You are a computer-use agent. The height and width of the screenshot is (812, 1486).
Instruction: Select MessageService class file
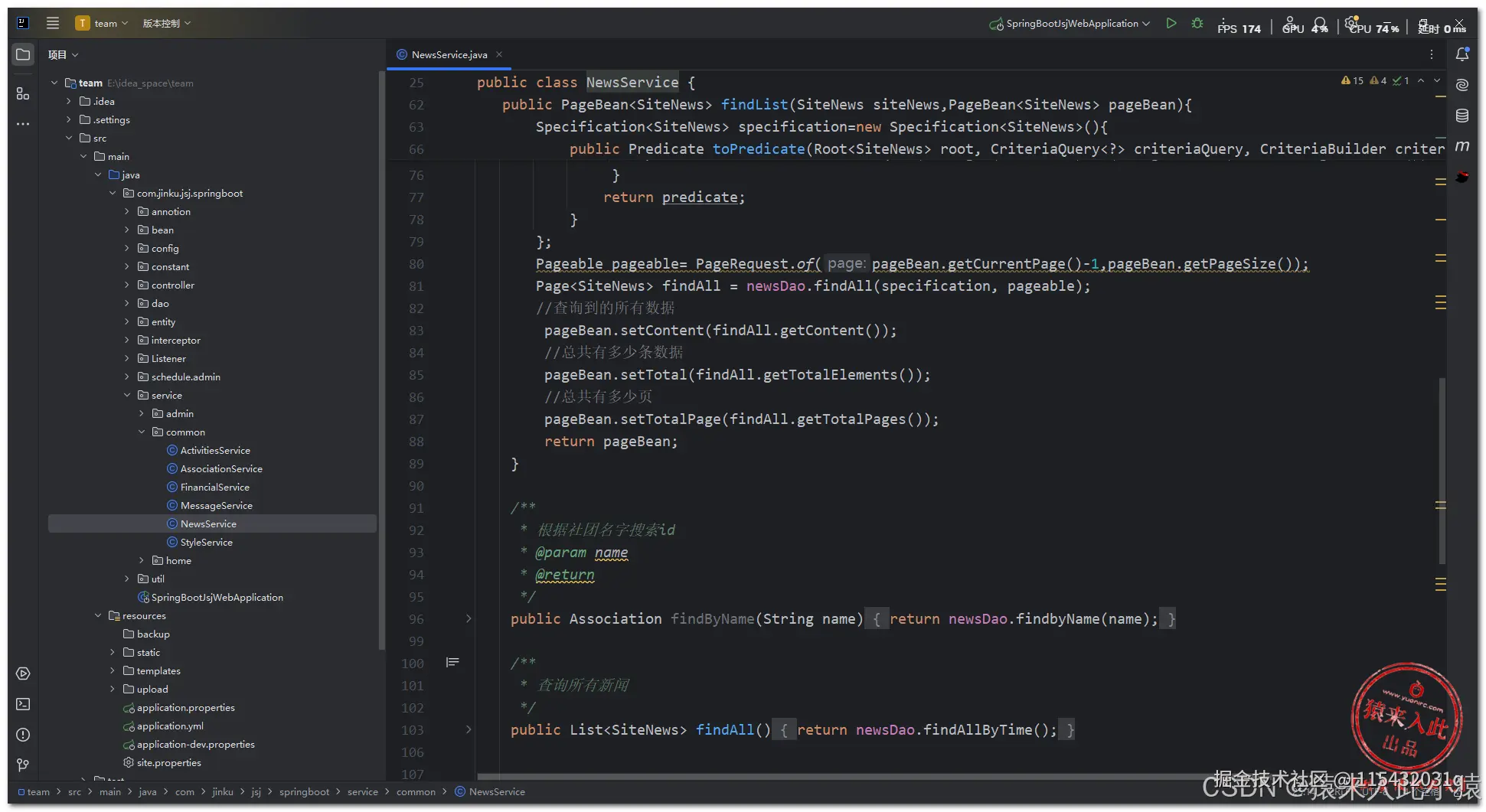(217, 505)
